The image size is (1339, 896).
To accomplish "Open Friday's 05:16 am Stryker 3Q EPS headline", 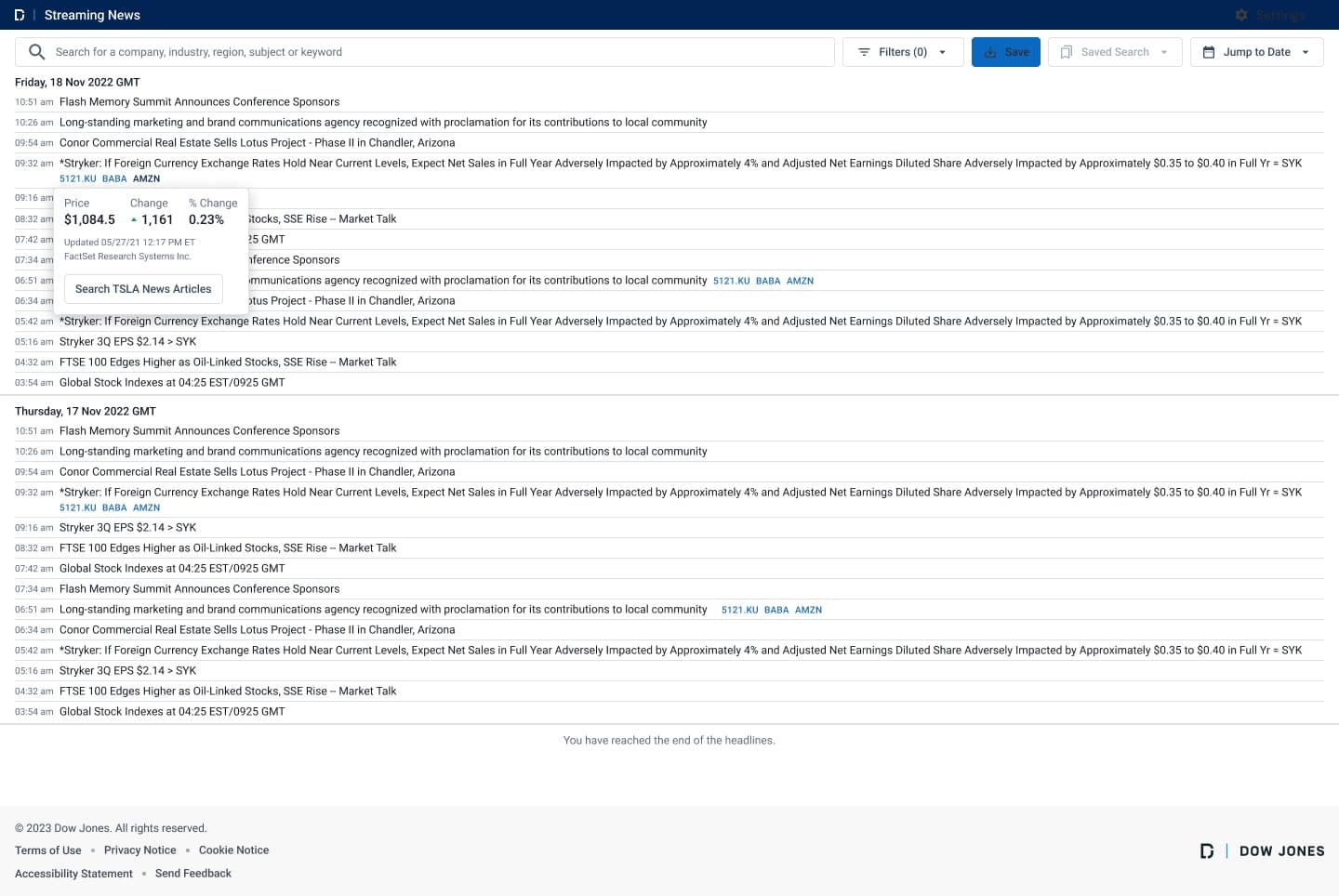I will (x=128, y=342).
